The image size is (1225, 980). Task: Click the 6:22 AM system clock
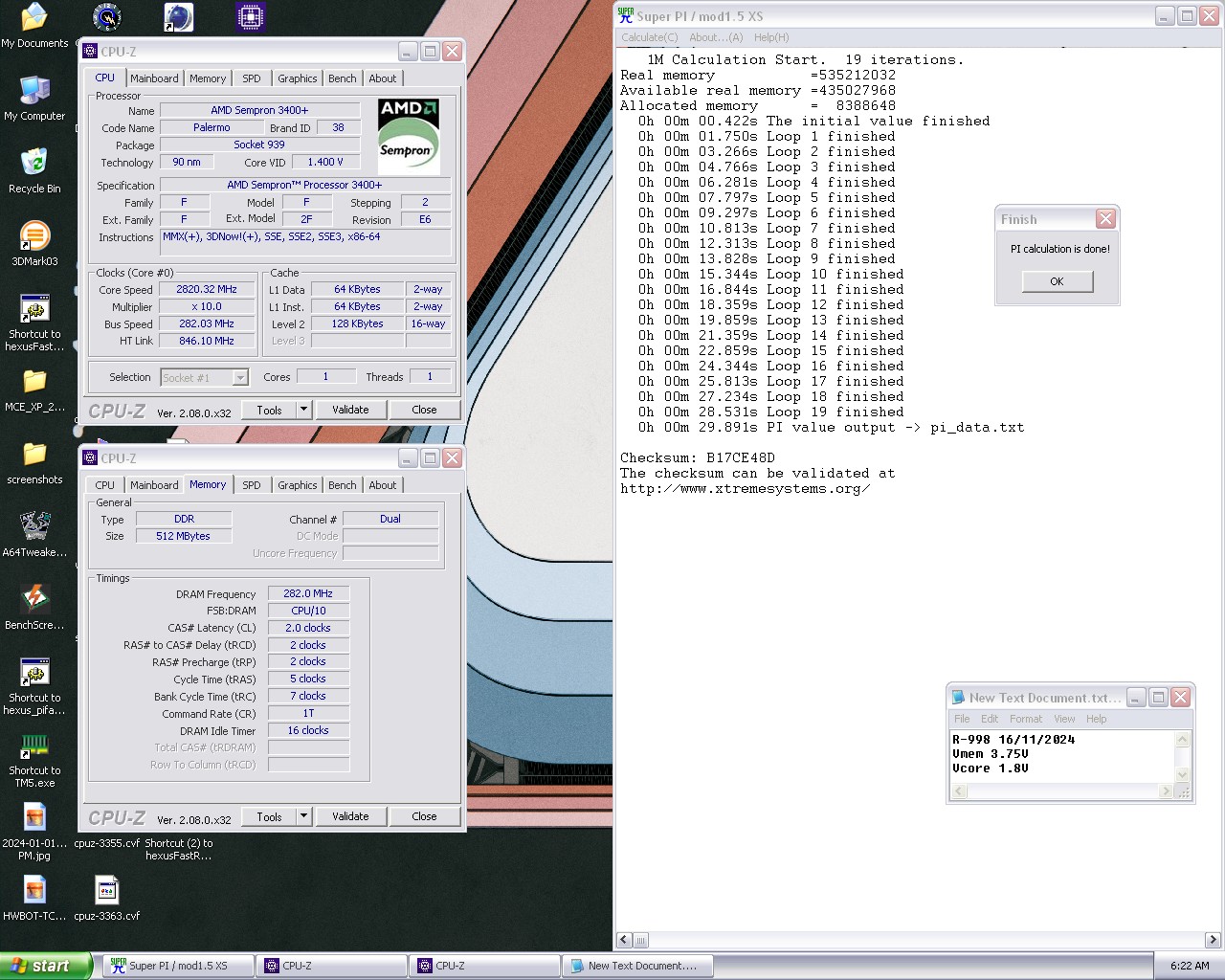tap(1190, 966)
